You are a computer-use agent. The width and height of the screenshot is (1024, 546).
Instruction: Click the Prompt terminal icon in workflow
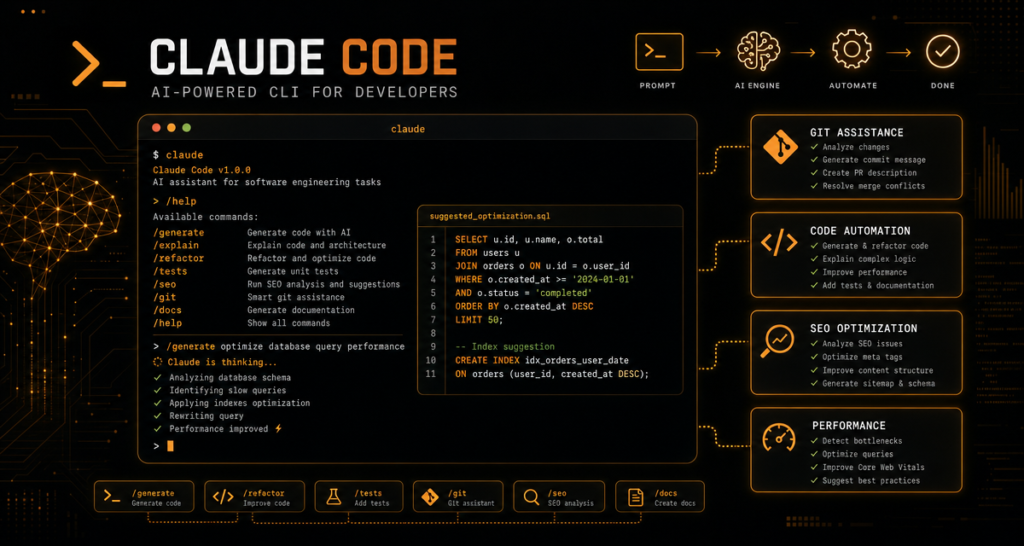tap(659, 52)
